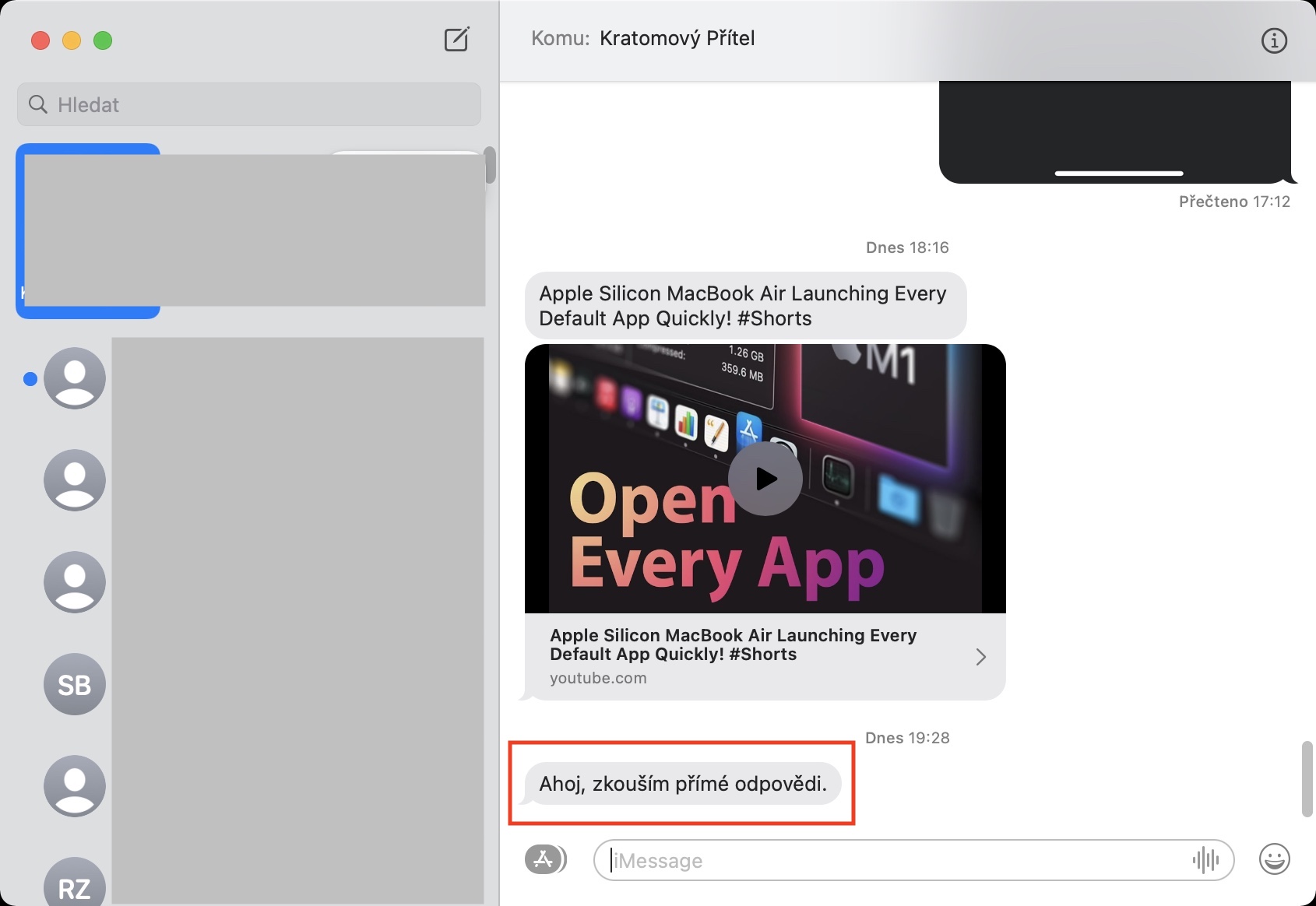This screenshot has width=1316, height=906.
Task: Open conversation details info button
Action: click(x=1274, y=40)
